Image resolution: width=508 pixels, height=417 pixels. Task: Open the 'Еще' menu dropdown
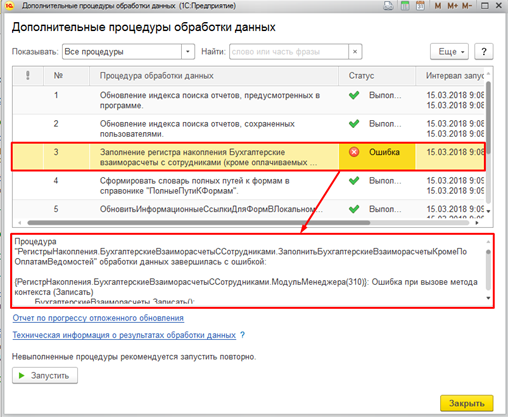tap(449, 52)
